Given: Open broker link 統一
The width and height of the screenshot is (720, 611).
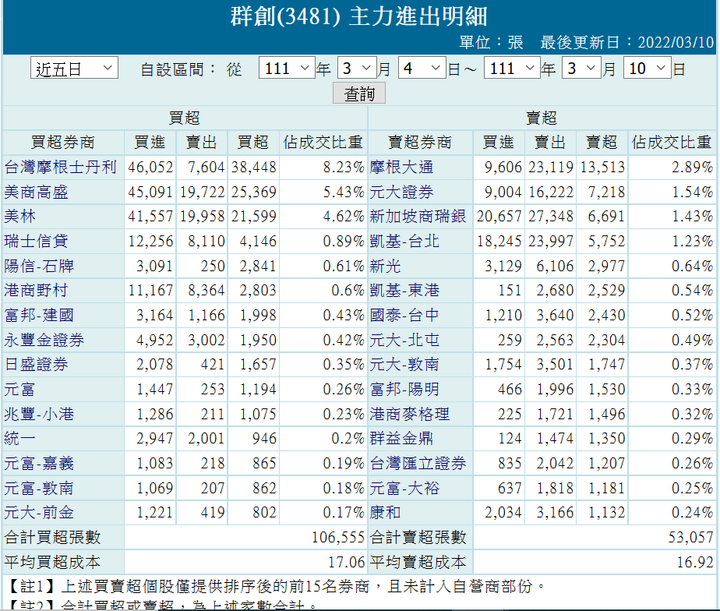Looking at the screenshot, I should tap(20, 438).
